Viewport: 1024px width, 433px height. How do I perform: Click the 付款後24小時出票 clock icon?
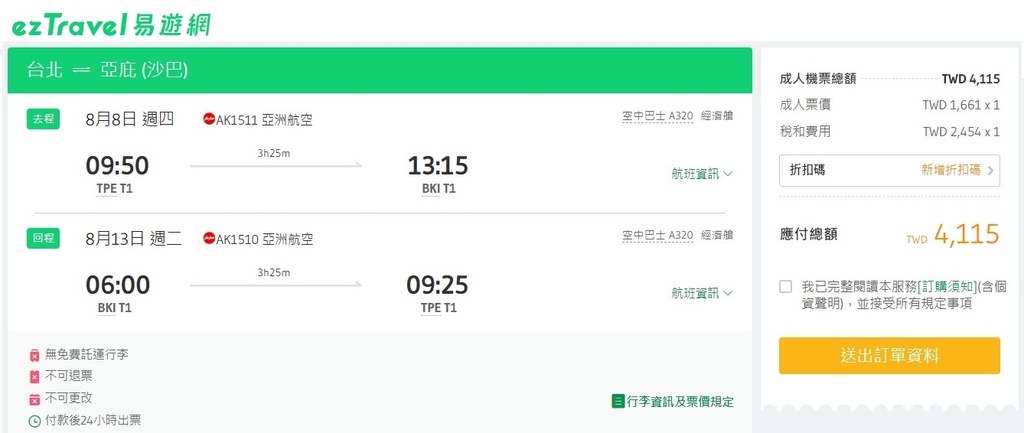pos(35,421)
